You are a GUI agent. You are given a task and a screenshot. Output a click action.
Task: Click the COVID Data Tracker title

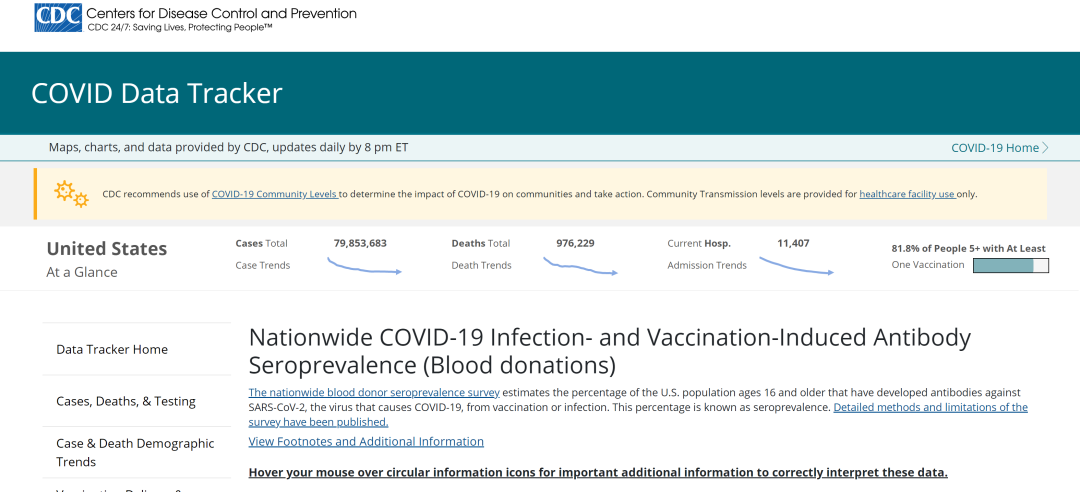click(157, 93)
